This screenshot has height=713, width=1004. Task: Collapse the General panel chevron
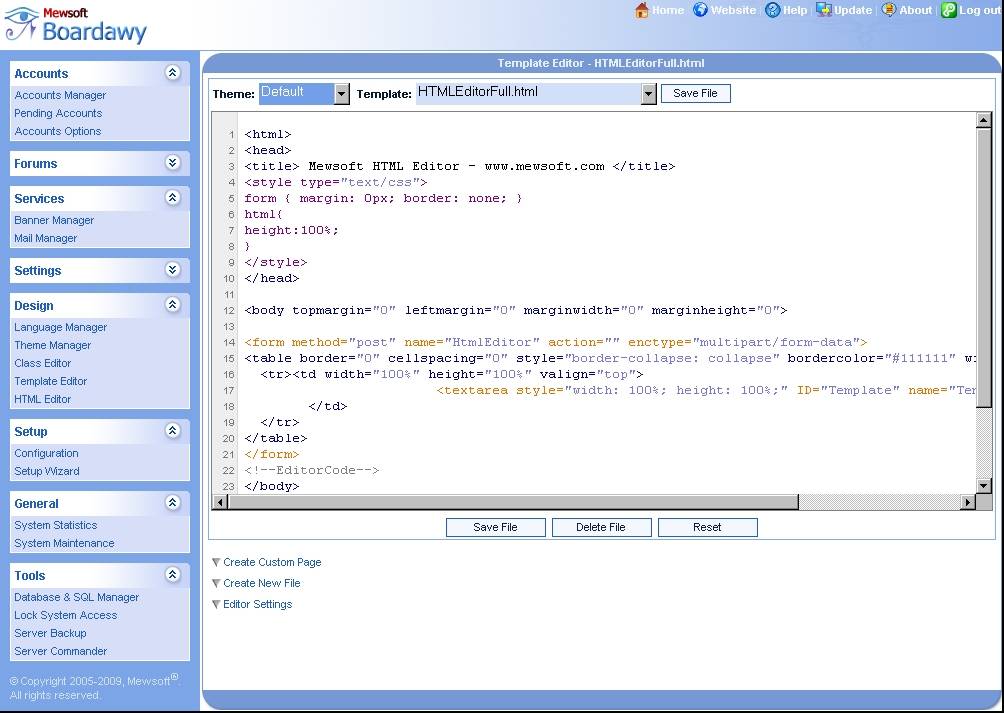(172, 502)
